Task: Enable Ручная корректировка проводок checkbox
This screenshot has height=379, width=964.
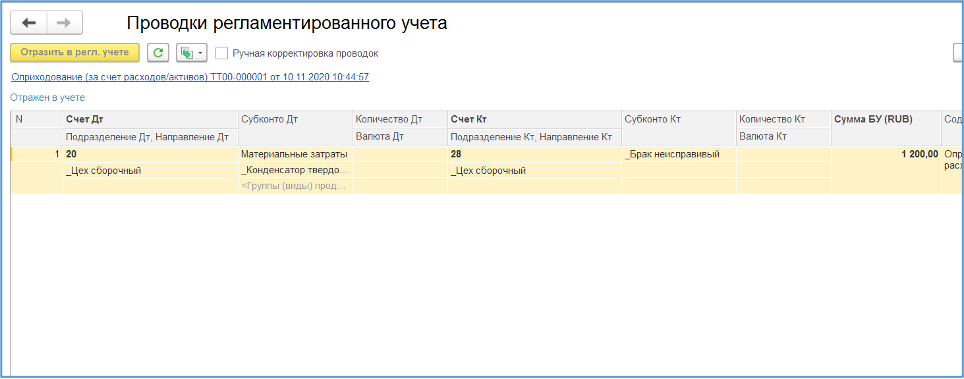Action: pyautogui.click(x=221, y=53)
